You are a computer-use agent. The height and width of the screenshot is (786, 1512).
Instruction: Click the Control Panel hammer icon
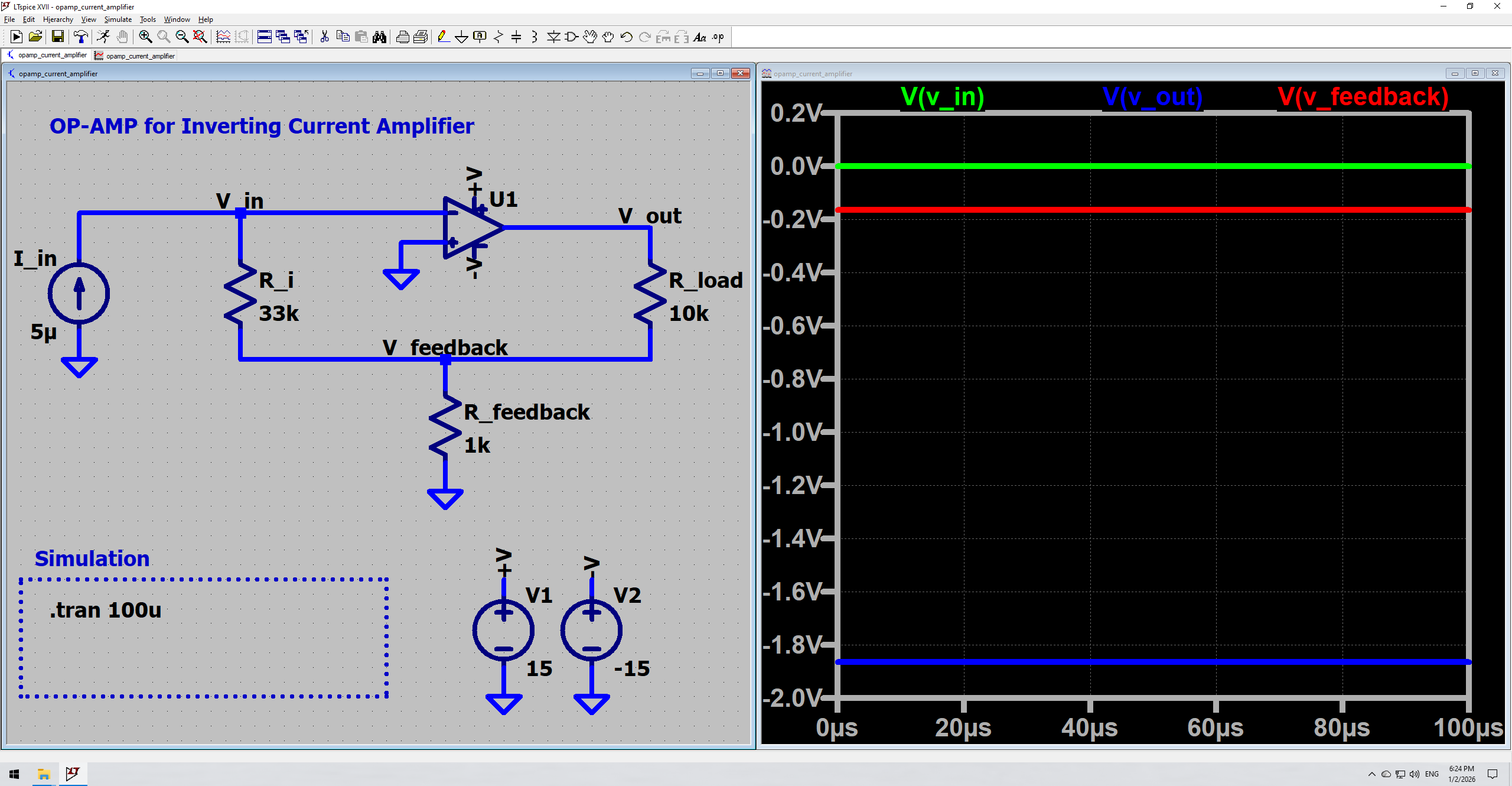pyautogui.click(x=81, y=37)
